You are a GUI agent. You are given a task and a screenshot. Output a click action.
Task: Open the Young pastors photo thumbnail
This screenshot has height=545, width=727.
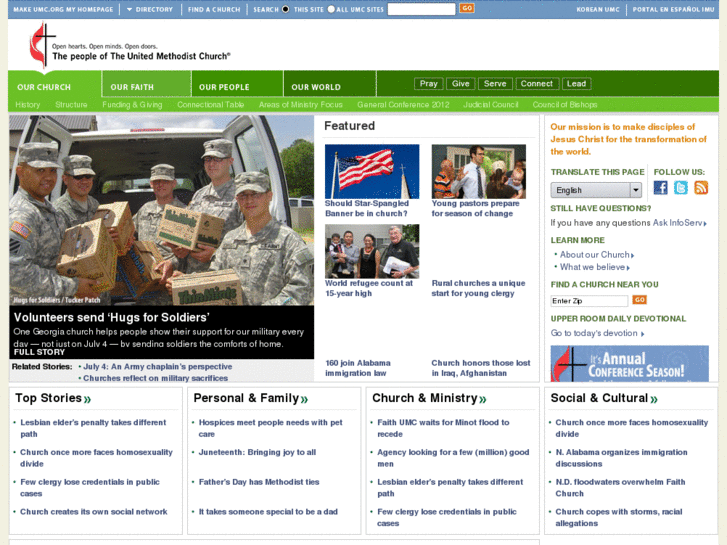click(478, 171)
